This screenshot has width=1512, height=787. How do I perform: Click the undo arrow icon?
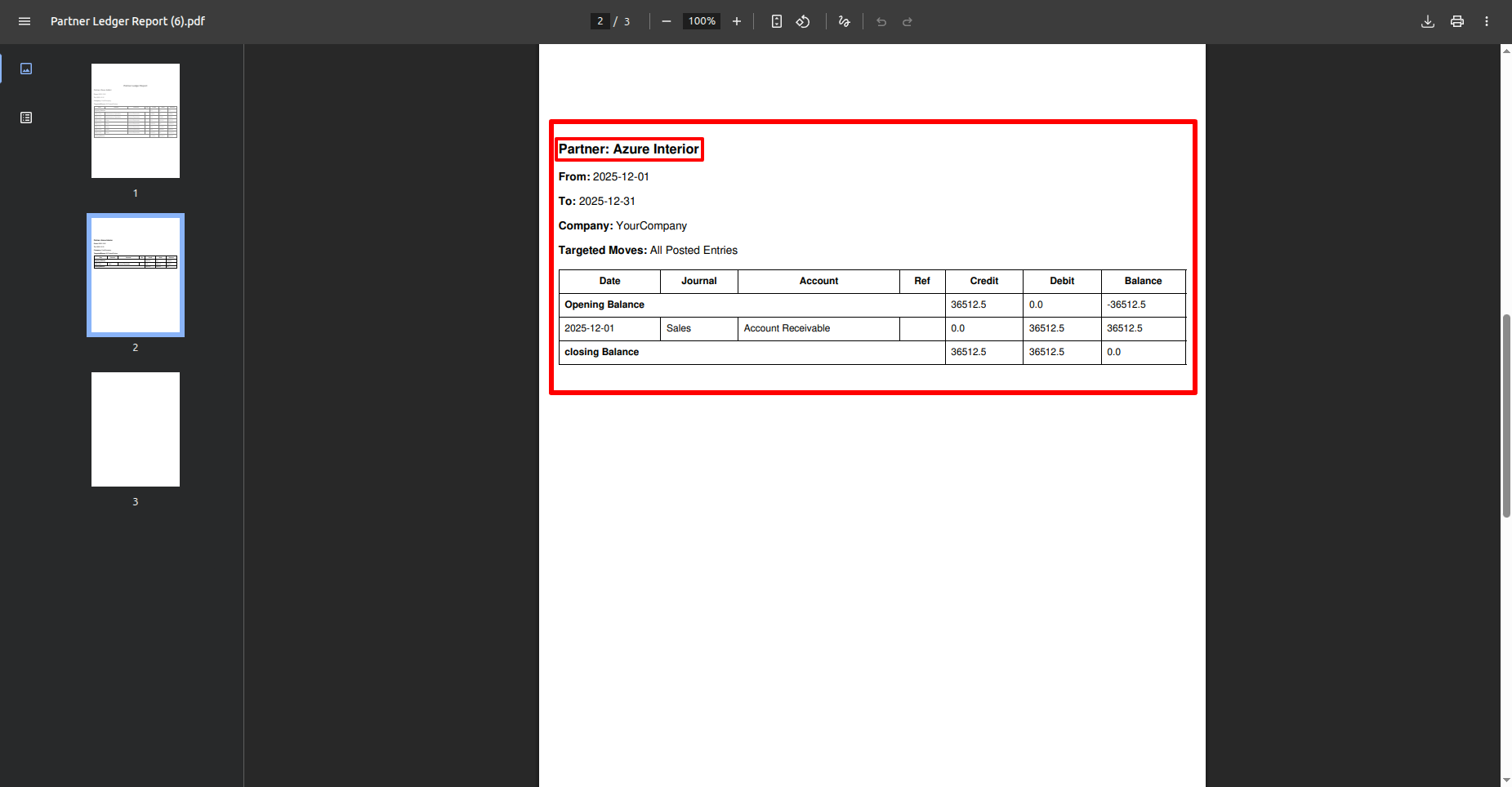[881, 22]
